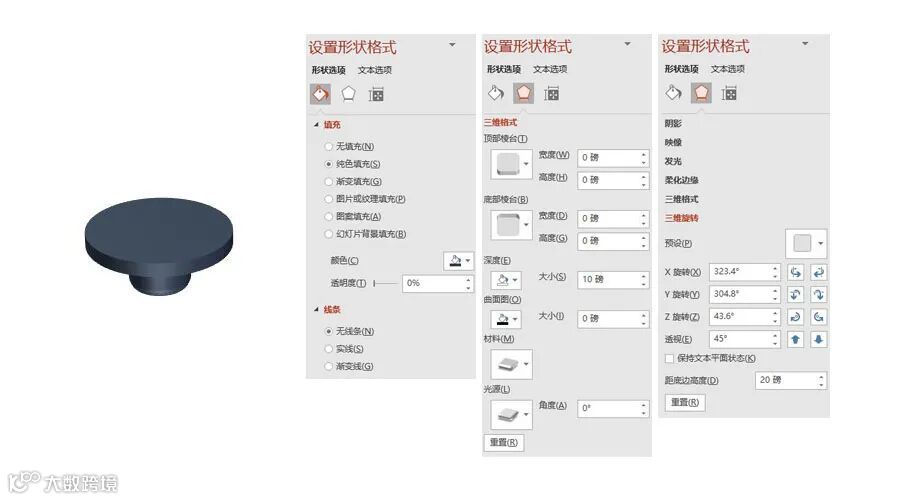Click rotate left icon beside X 旋转
The height and width of the screenshot is (500, 900).
pos(795,272)
